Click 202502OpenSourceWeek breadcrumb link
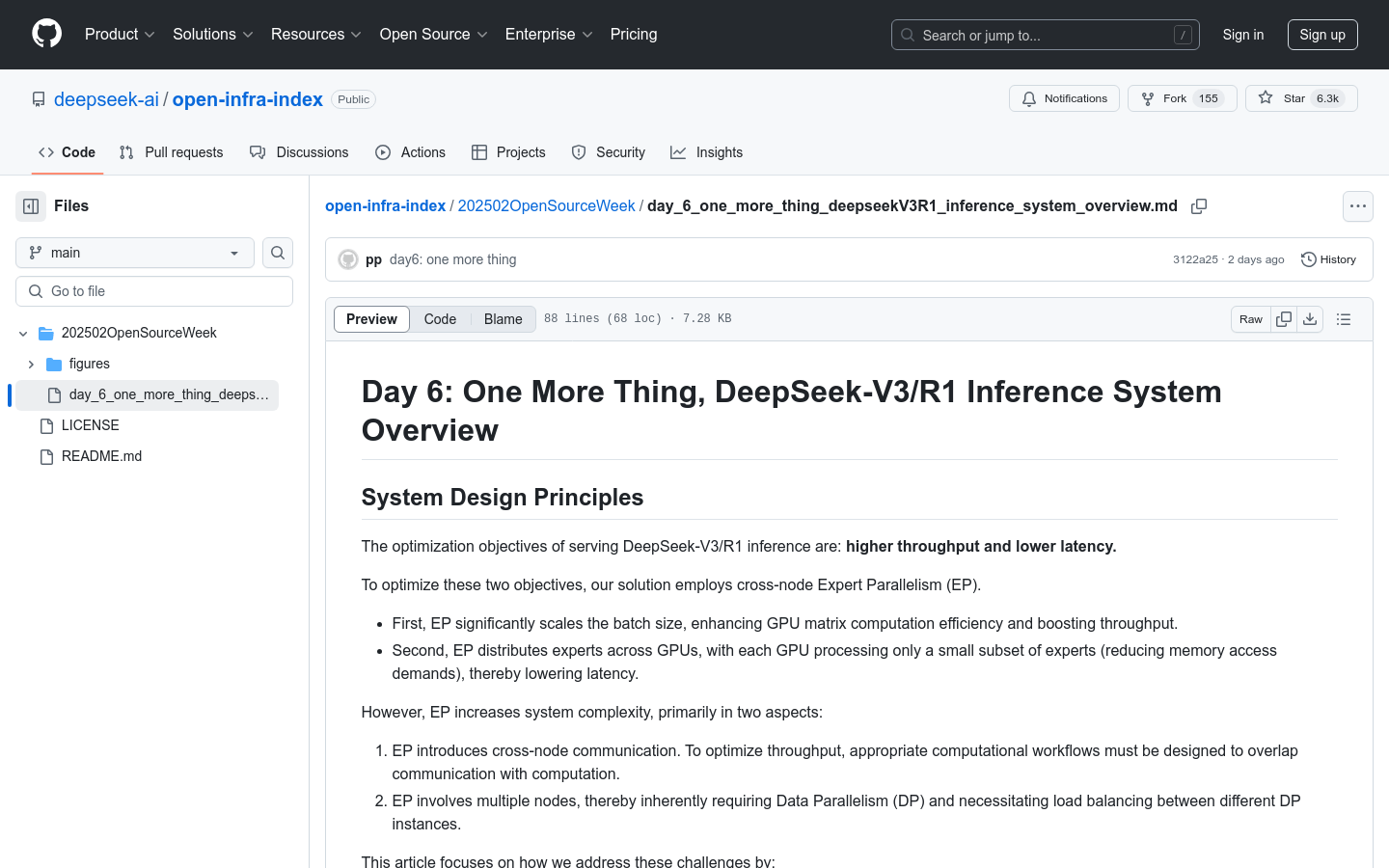Viewport: 1389px width, 868px height. (546, 206)
